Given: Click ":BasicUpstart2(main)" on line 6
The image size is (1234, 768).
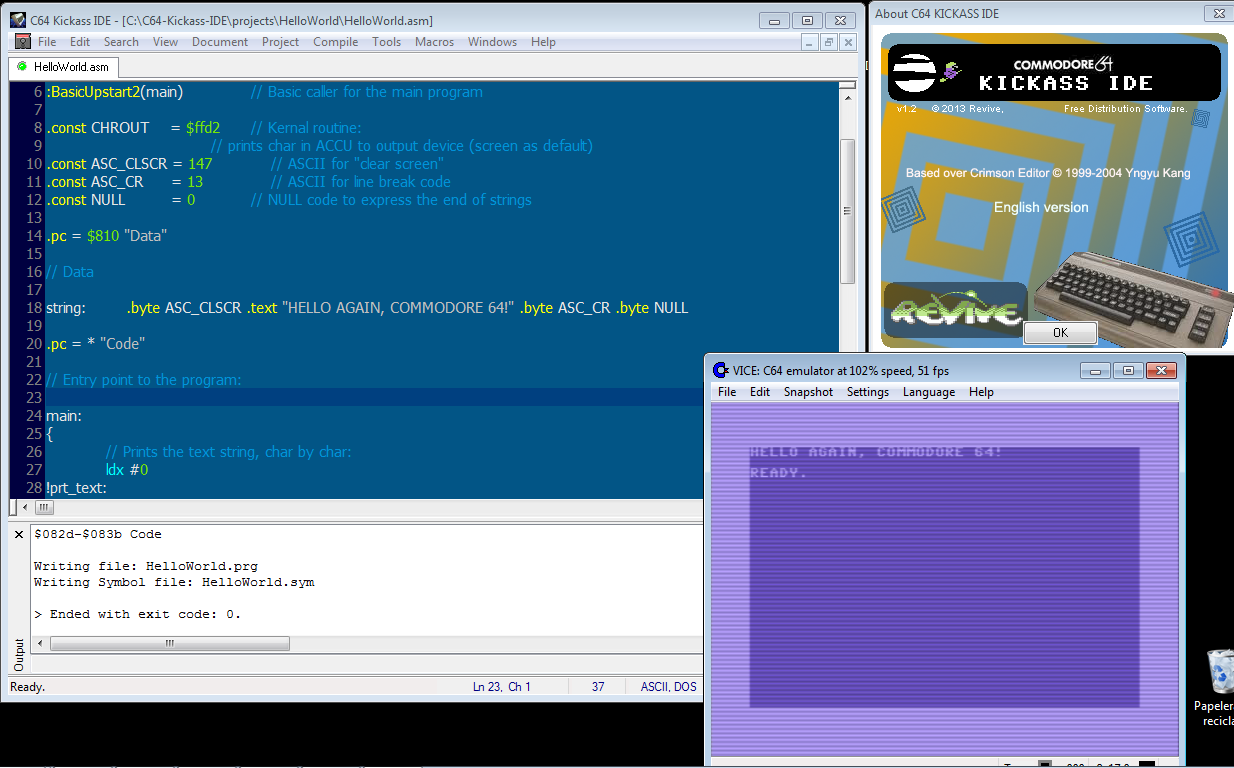Looking at the screenshot, I should [114, 92].
